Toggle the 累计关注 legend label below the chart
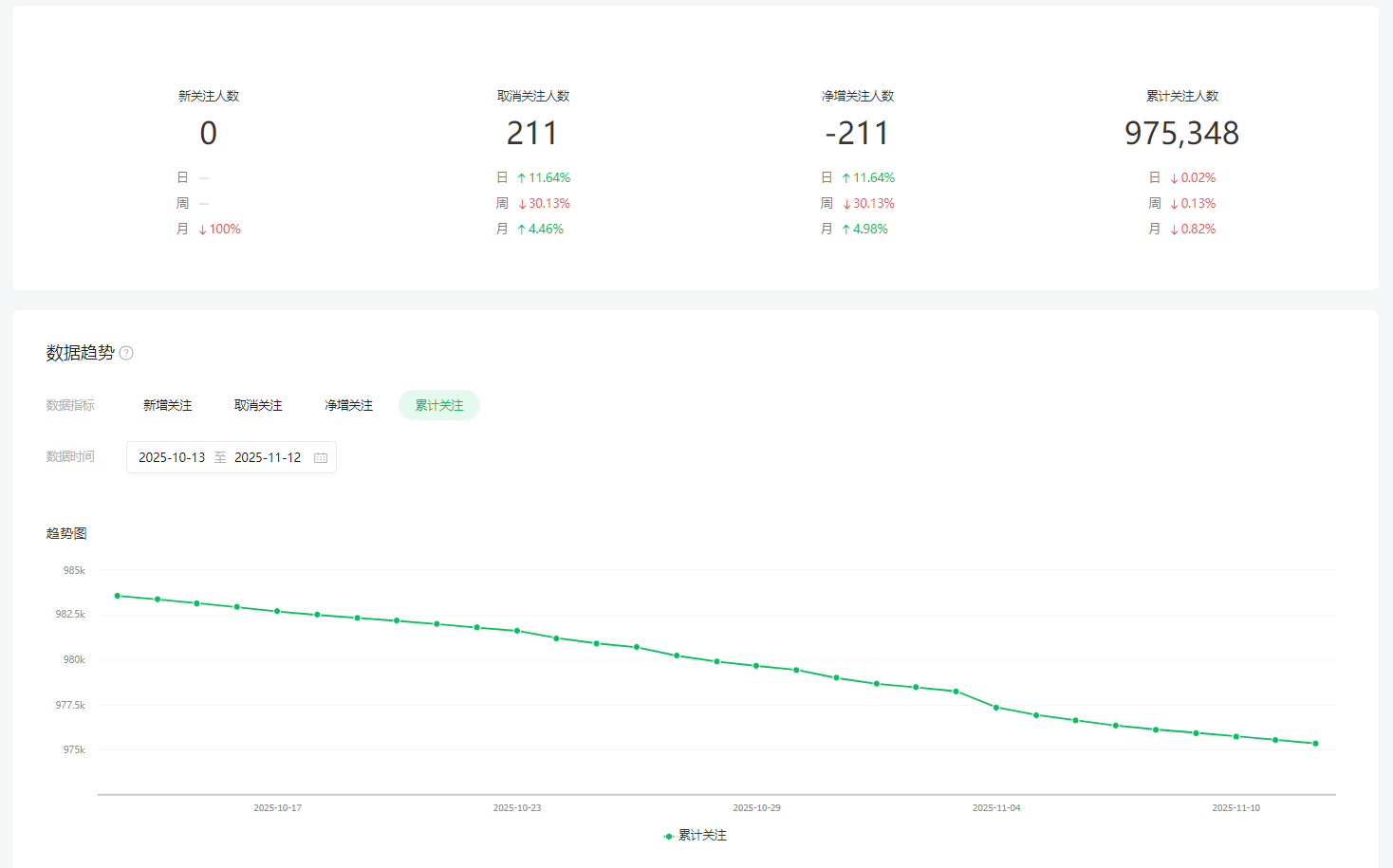This screenshot has height=868, width=1393. coord(702,836)
